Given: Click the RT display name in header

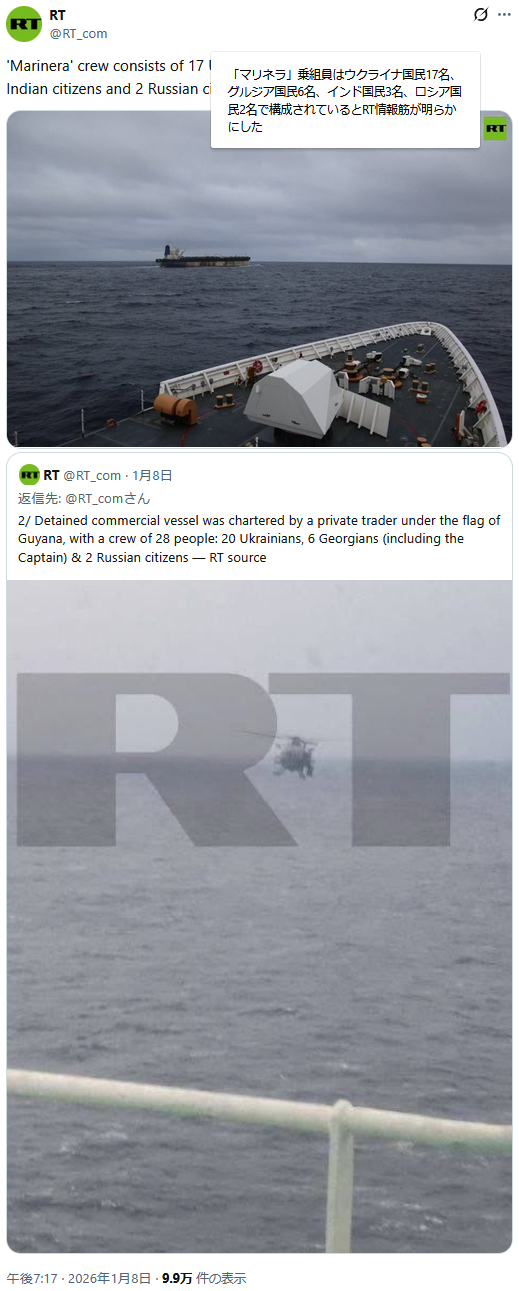Looking at the screenshot, I should click(57, 15).
